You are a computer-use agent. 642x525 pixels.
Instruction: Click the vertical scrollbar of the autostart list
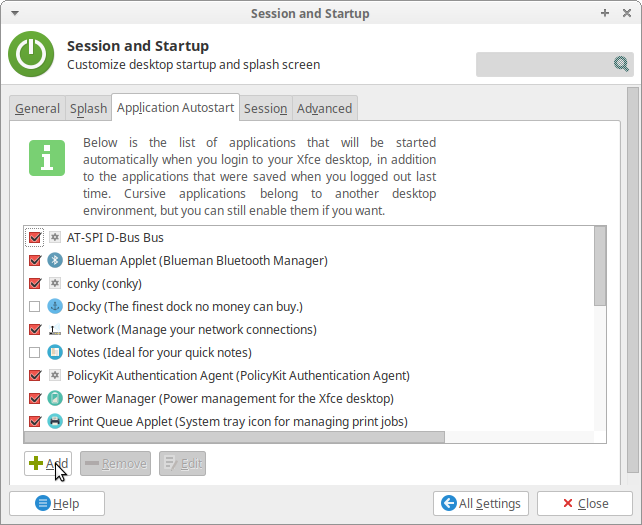[x=600, y=266]
